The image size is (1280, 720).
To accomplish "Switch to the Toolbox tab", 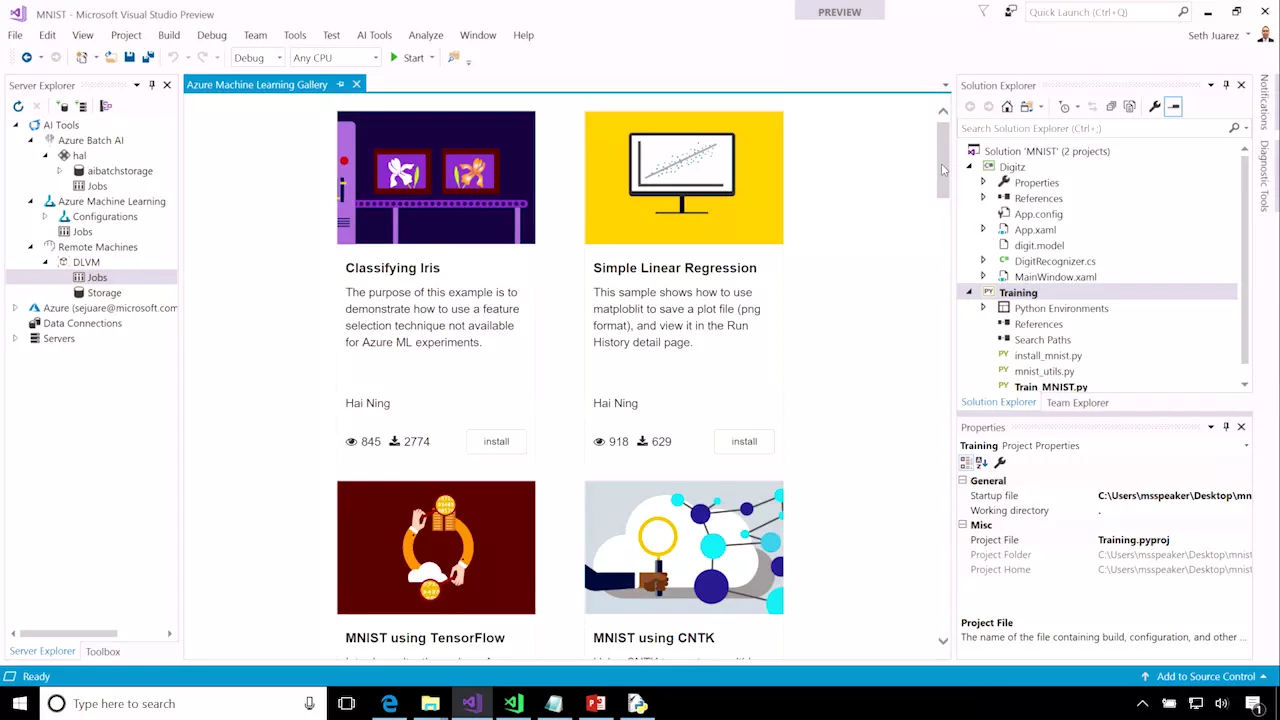I will click(x=103, y=651).
